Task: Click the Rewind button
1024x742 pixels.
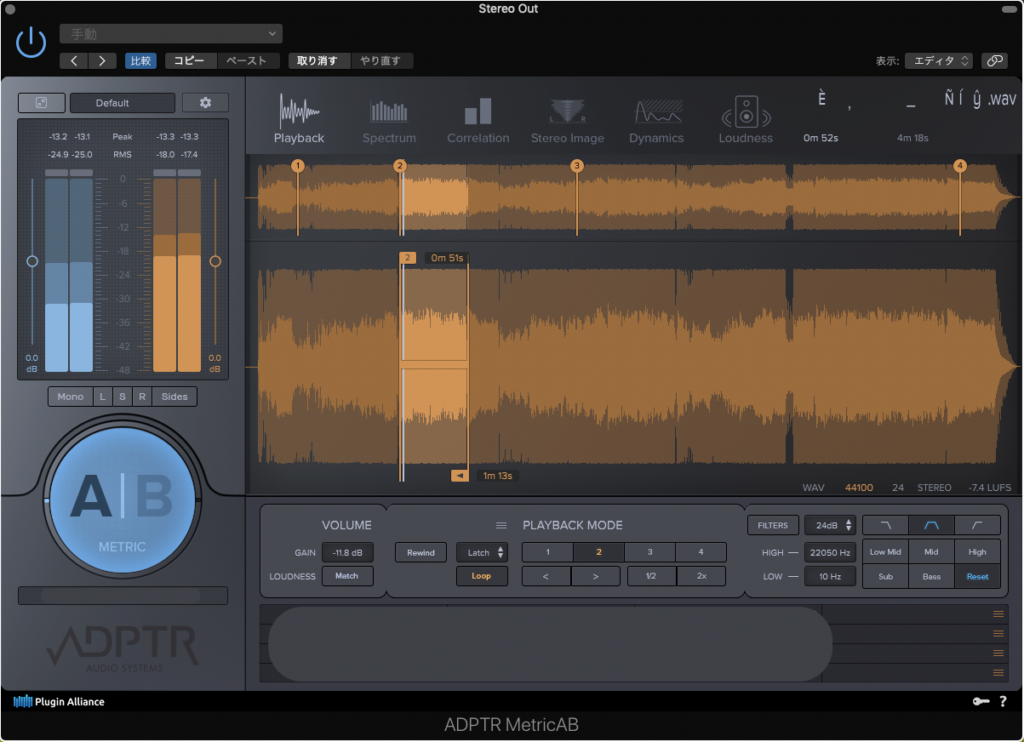Action: point(421,553)
